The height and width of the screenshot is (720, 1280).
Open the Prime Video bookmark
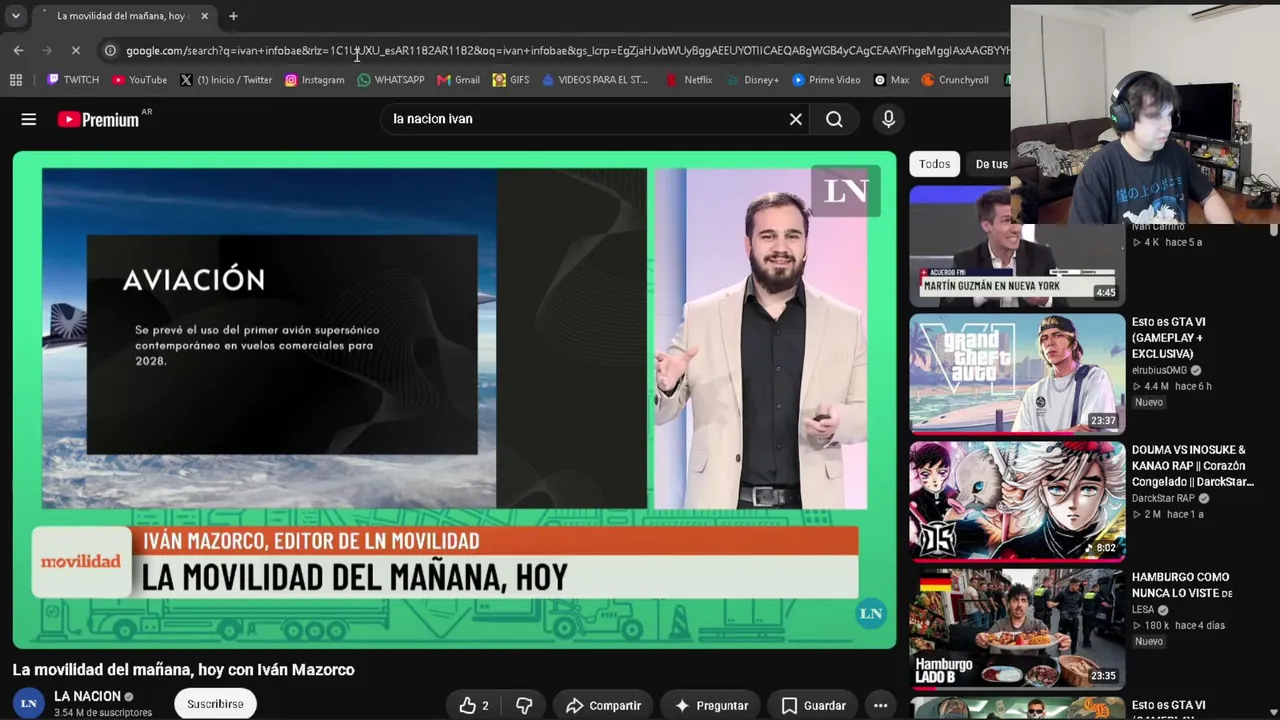click(826, 80)
